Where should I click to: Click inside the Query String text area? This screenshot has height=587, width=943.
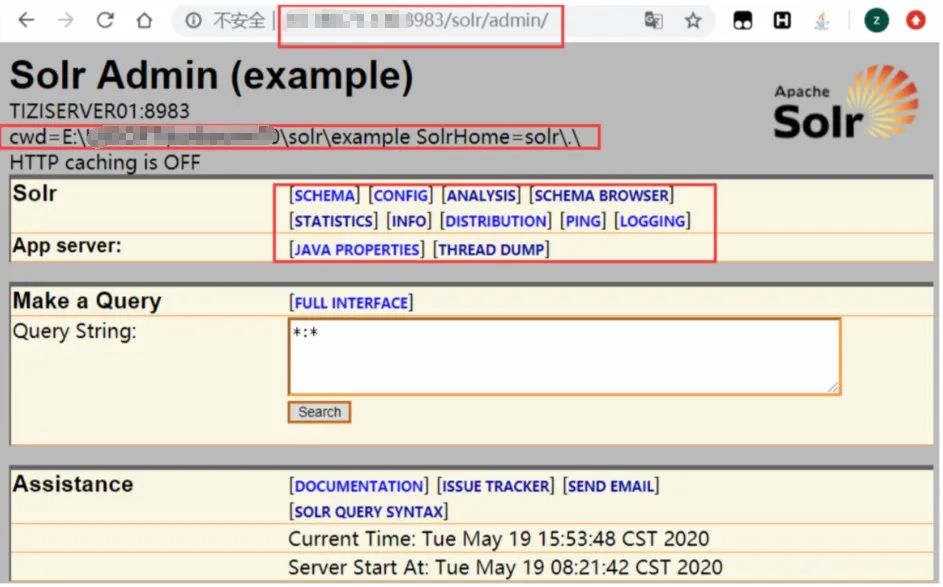click(x=564, y=357)
